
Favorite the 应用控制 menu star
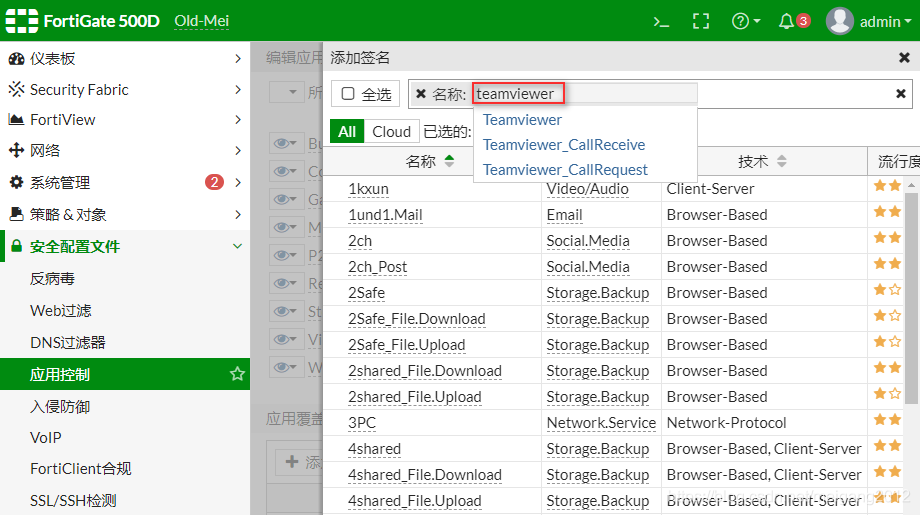coord(237,374)
